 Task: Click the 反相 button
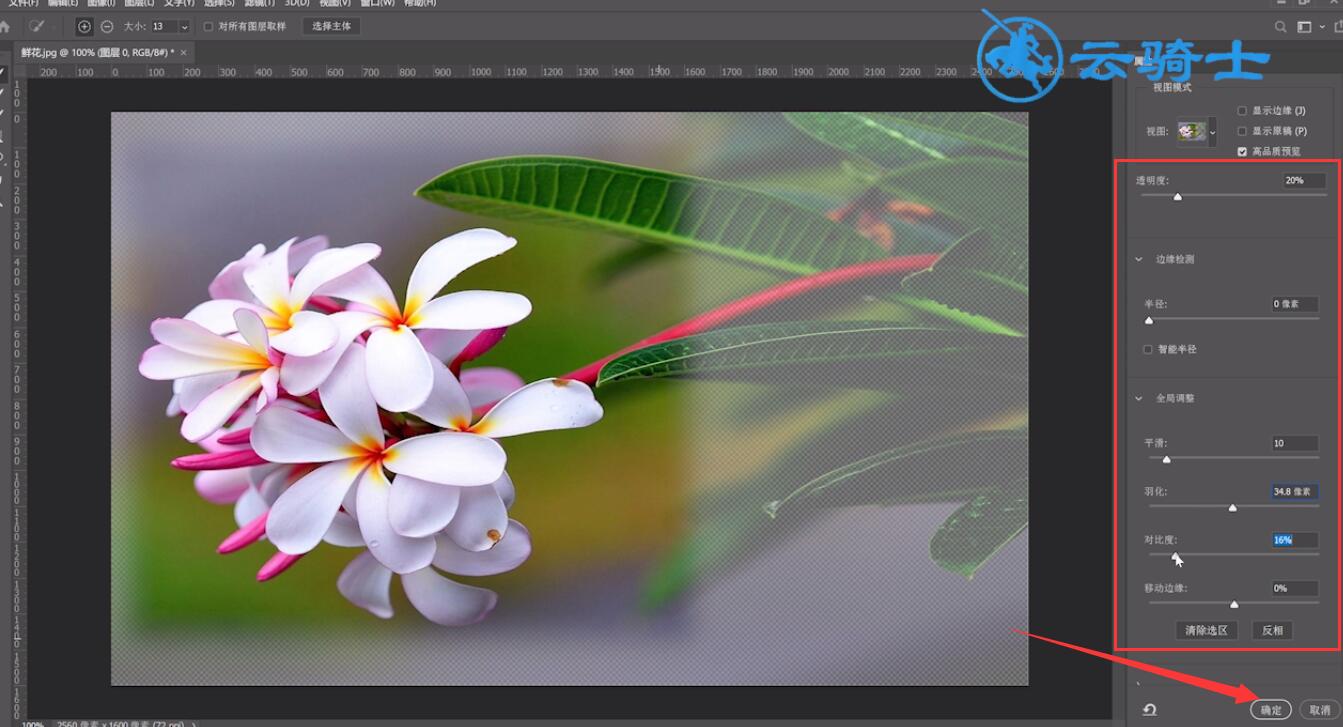pyautogui.click(x=1272, y=630)
